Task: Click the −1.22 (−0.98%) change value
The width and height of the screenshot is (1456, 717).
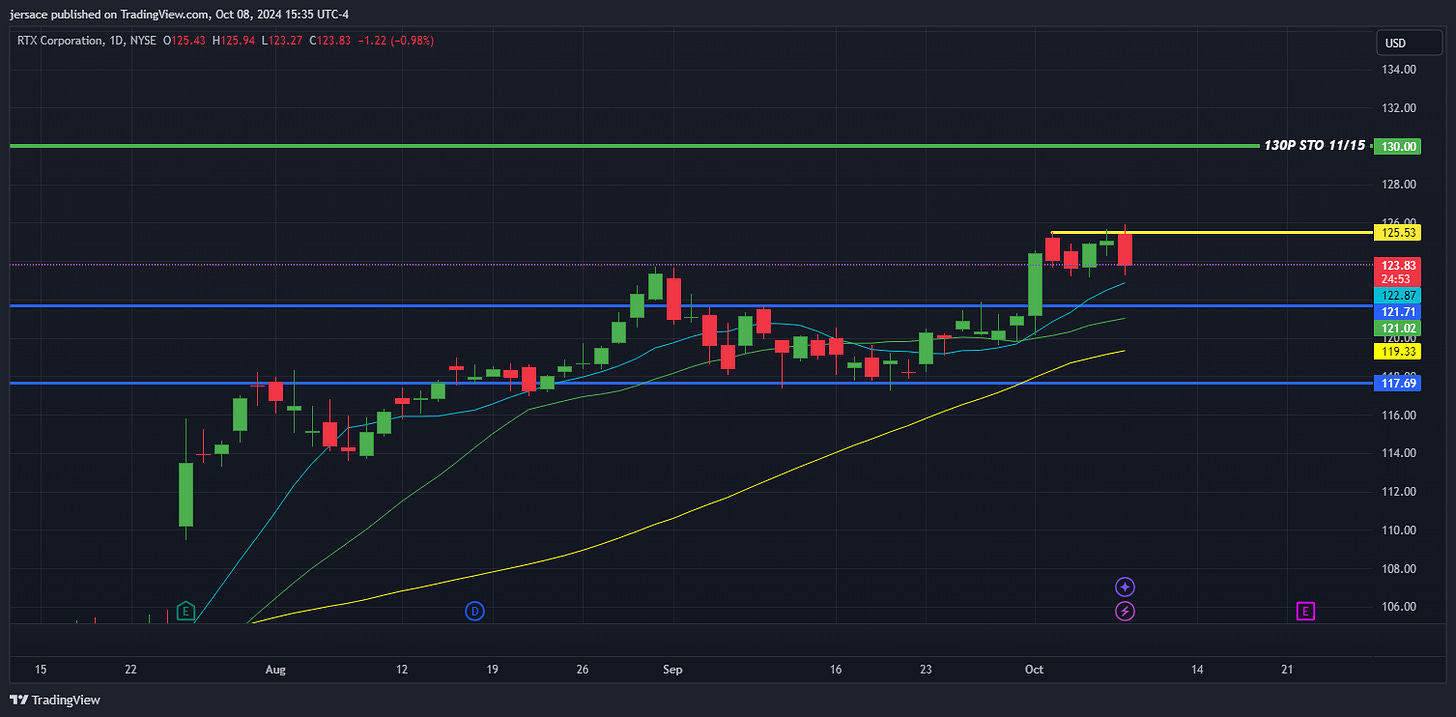Action: (398, 40)
